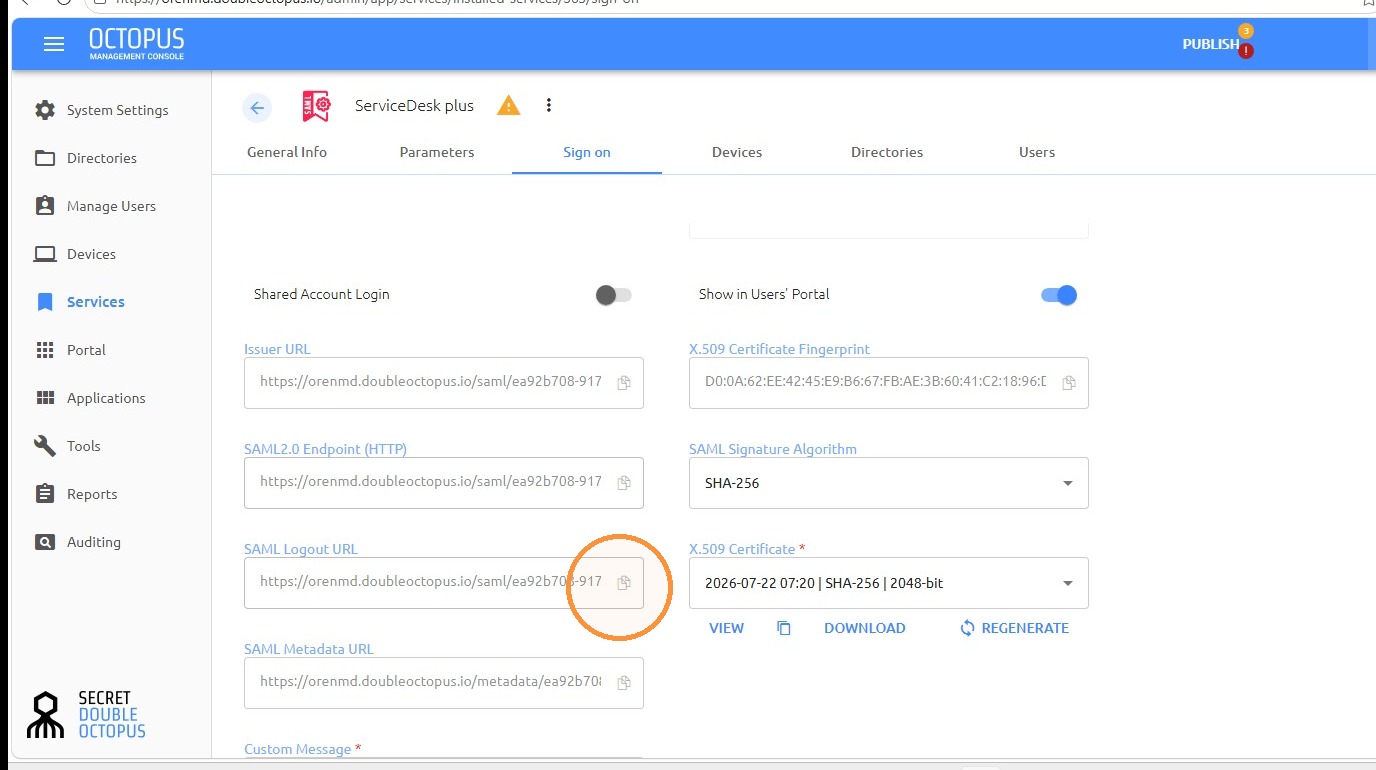Click the Secret Double Octopus logo

(86, 714)
